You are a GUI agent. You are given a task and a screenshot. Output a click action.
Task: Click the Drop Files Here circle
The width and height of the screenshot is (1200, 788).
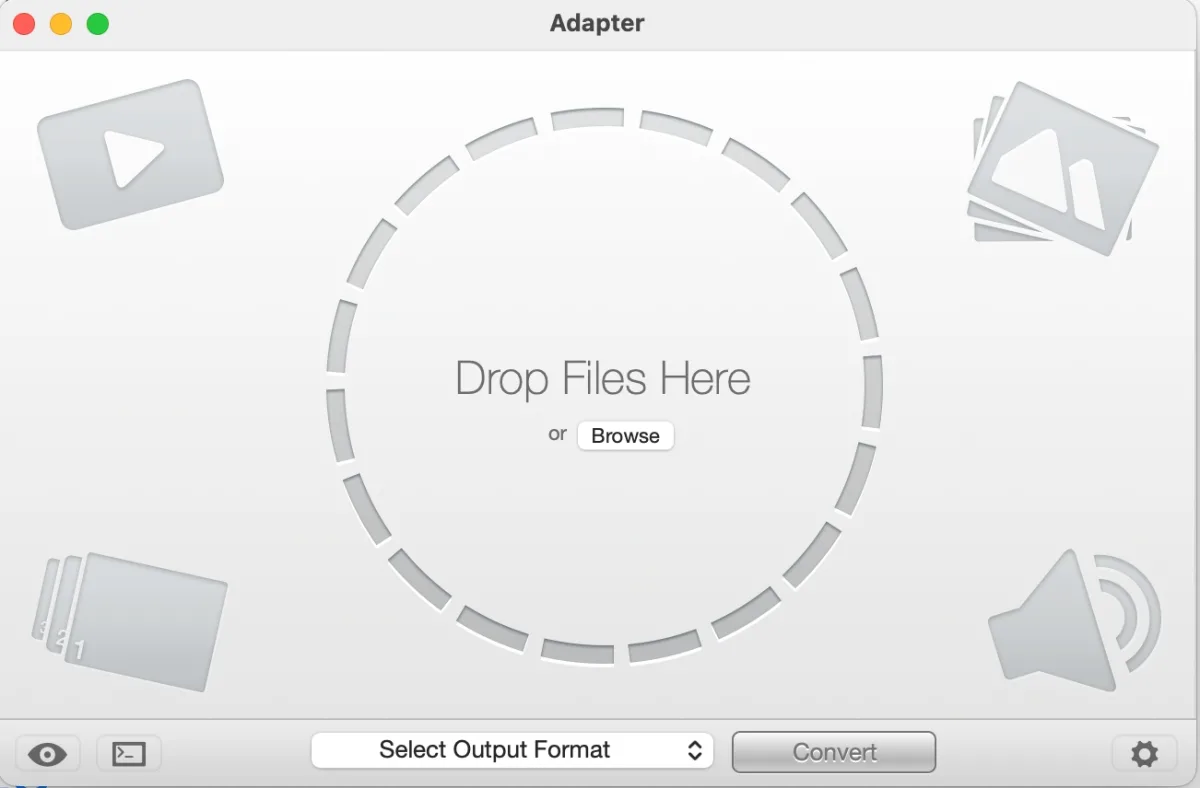pos(604,386)
